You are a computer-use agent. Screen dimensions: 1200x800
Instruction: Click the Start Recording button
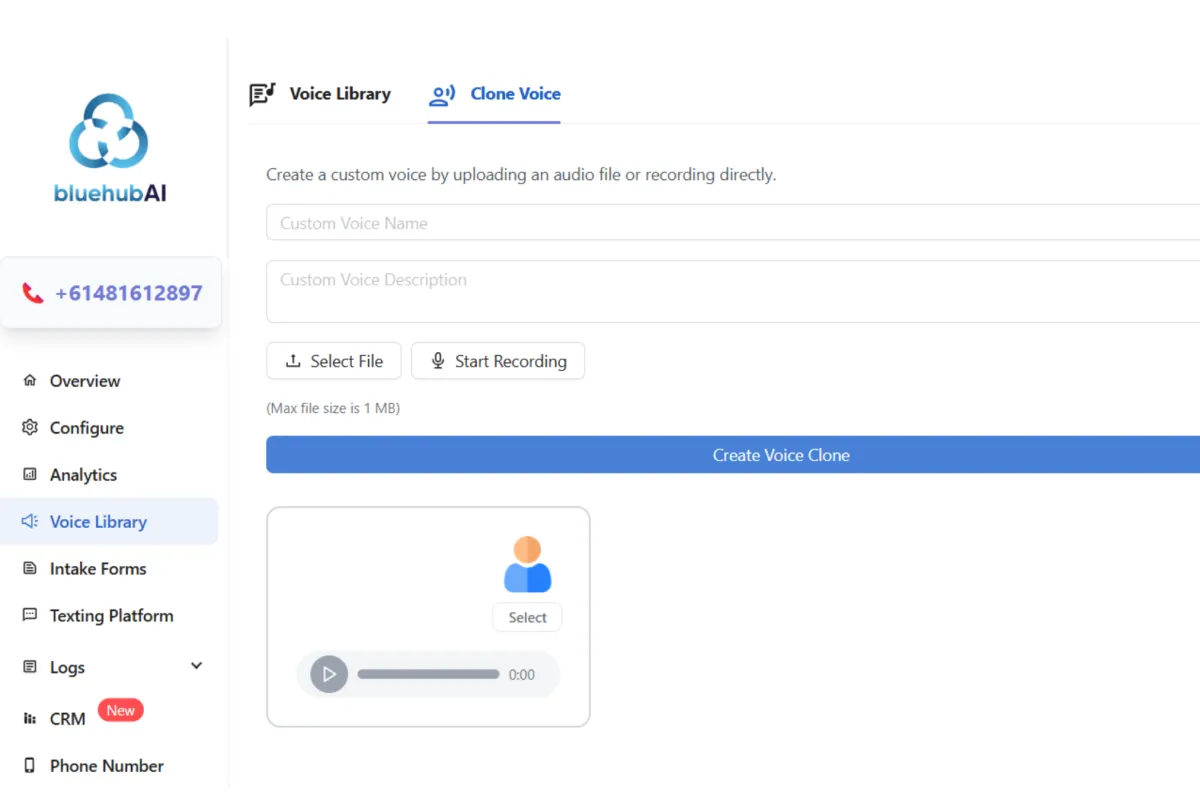coord(498,361)
